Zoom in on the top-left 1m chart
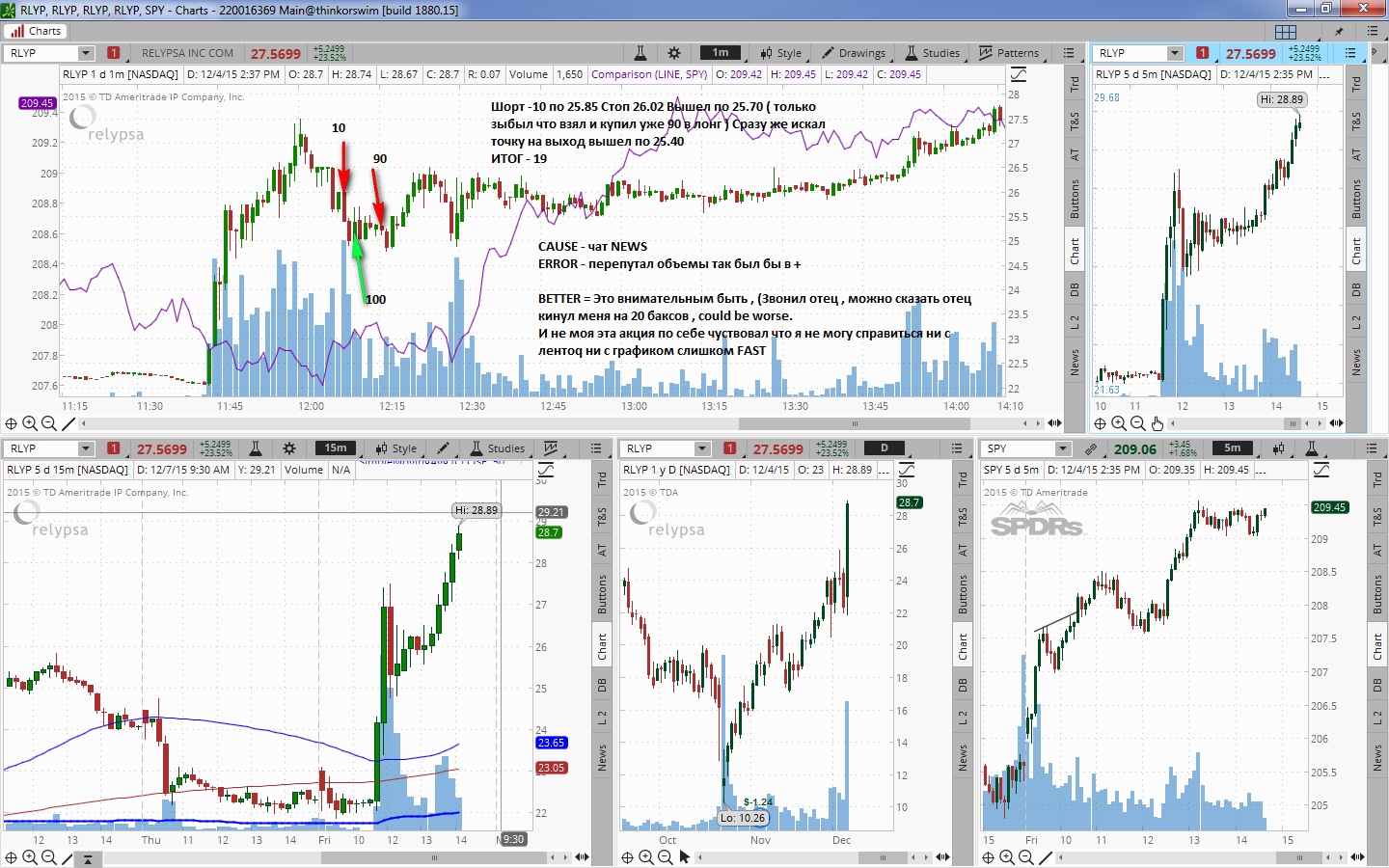 (30, 423)
